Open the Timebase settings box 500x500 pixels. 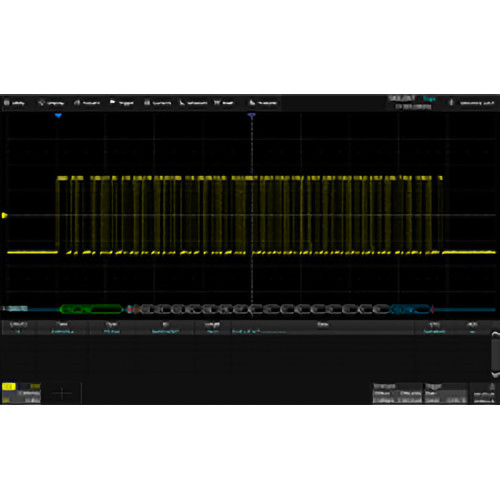click(x=397, y=393)
